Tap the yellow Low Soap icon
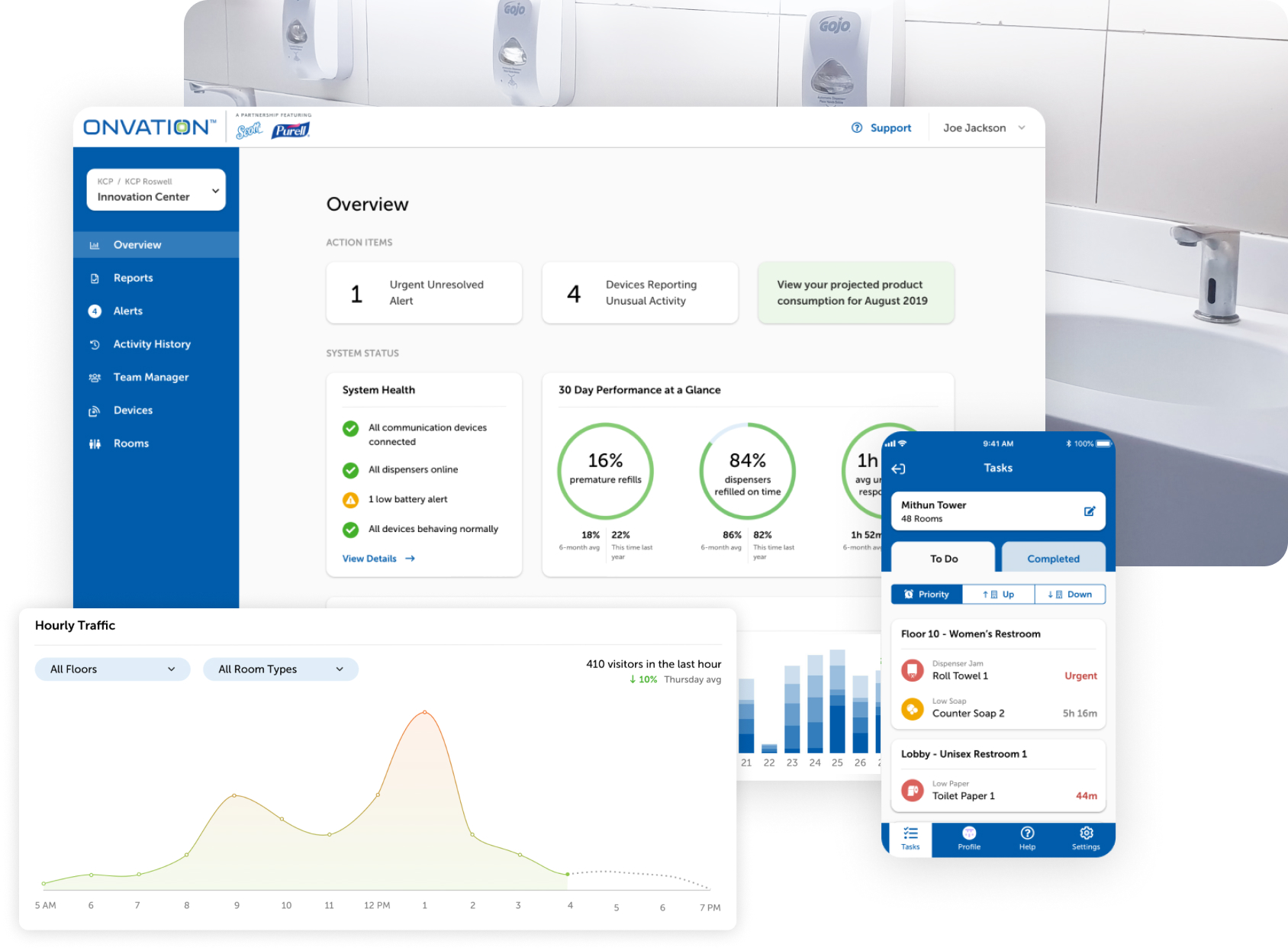The image size is (1288, 951). [x=913, y=708]
